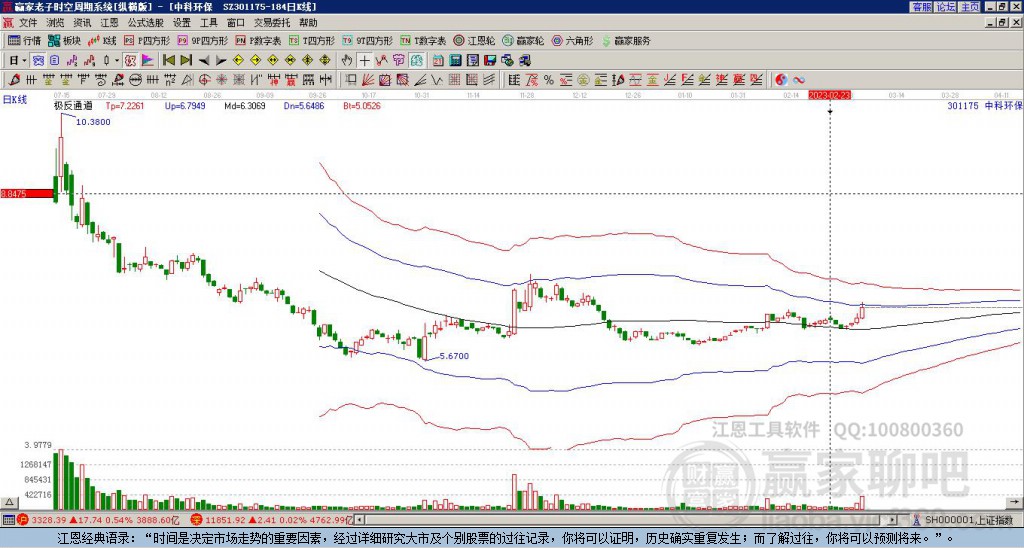Open the 交易委托 menu
Image resolution: width=1024 pixels, height=548 pixels.
272,23
